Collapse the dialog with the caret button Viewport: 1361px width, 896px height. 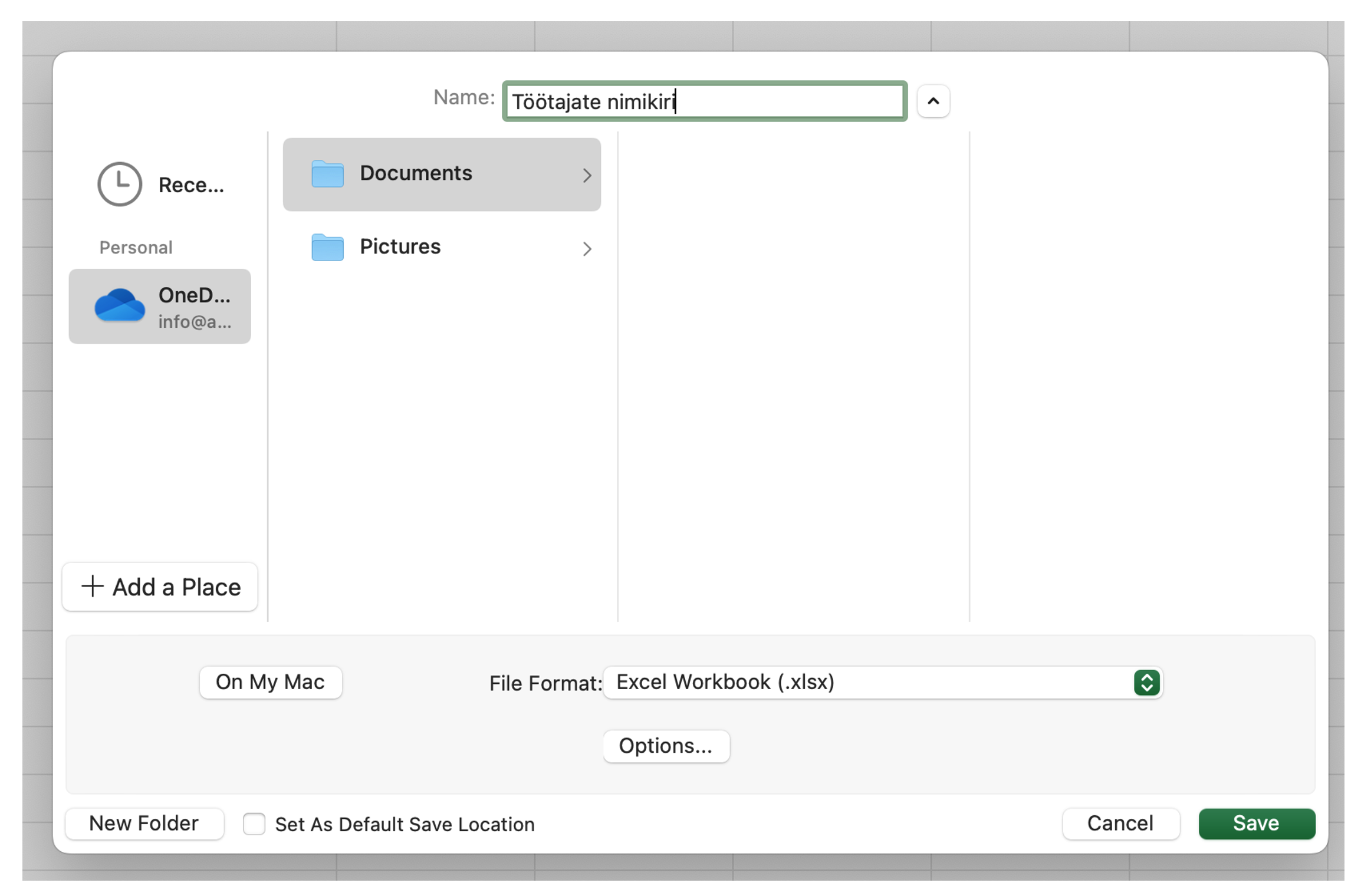[933, 101]
